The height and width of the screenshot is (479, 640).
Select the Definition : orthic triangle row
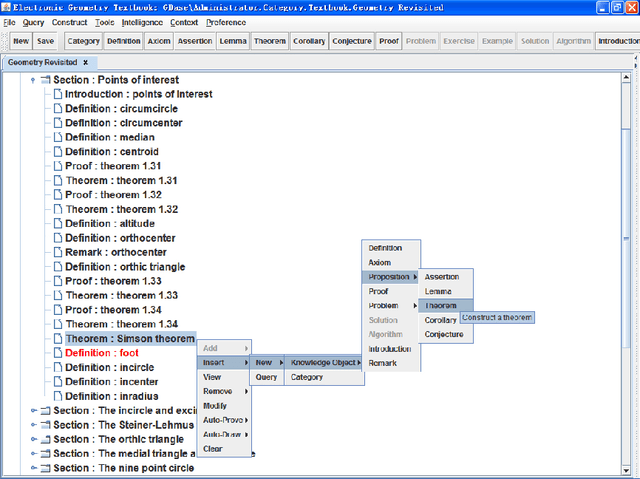(125, 267)
